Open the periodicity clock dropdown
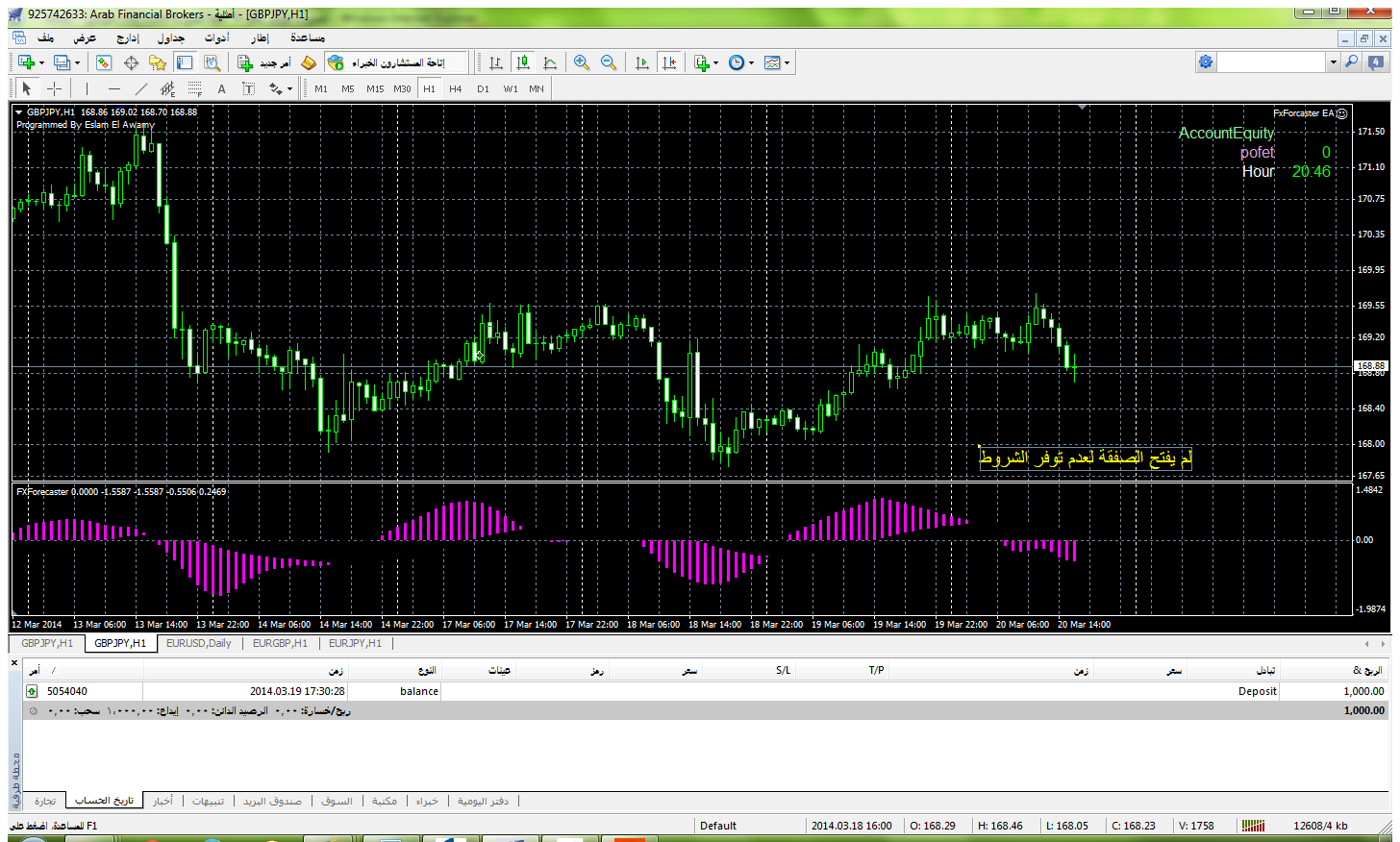This screenshot has height=842, width=1400. coord(740,62)
